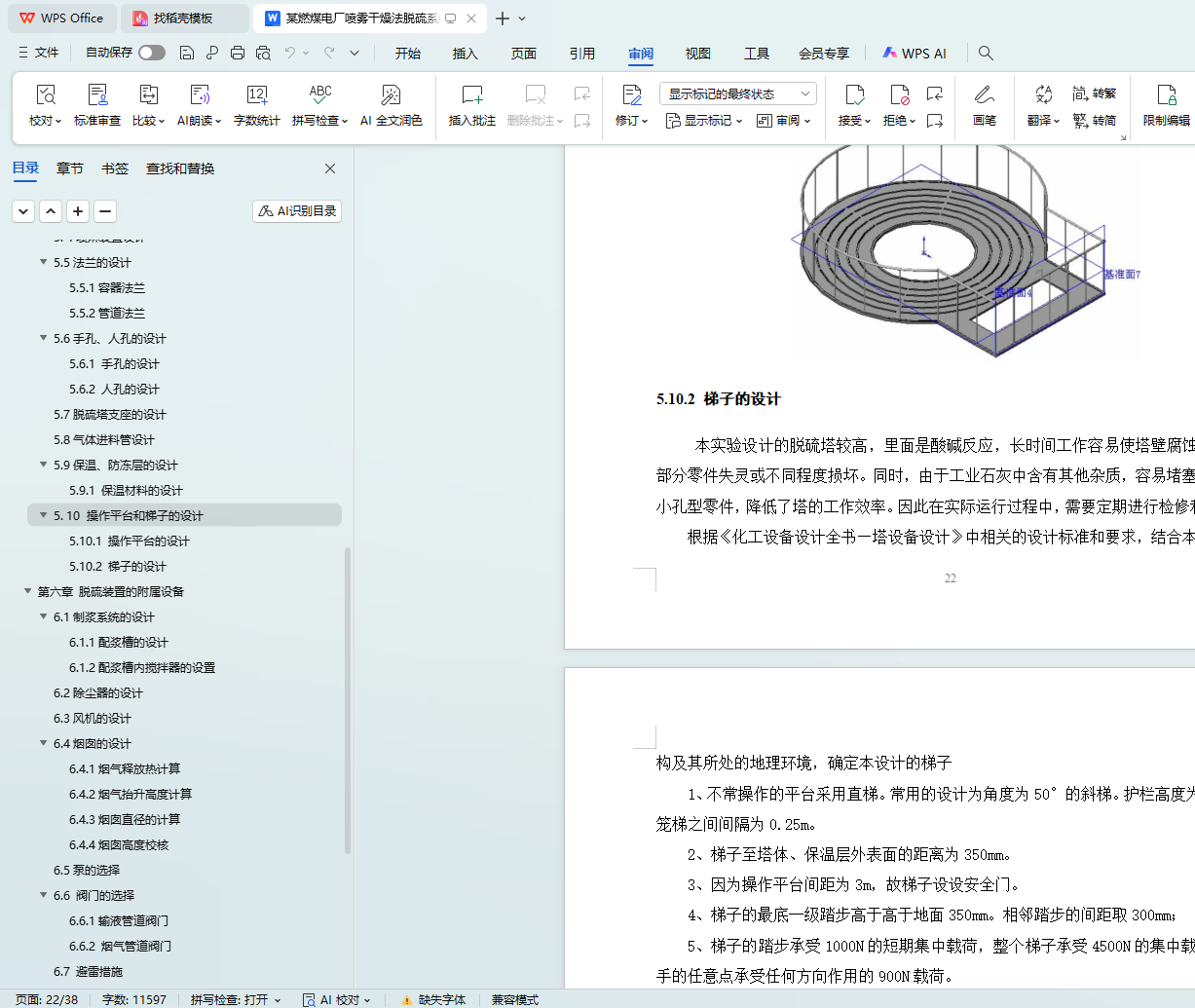
Task: Jump to 6.4.2 烟气抬升高度计算 heading
Action: (131, 794)
